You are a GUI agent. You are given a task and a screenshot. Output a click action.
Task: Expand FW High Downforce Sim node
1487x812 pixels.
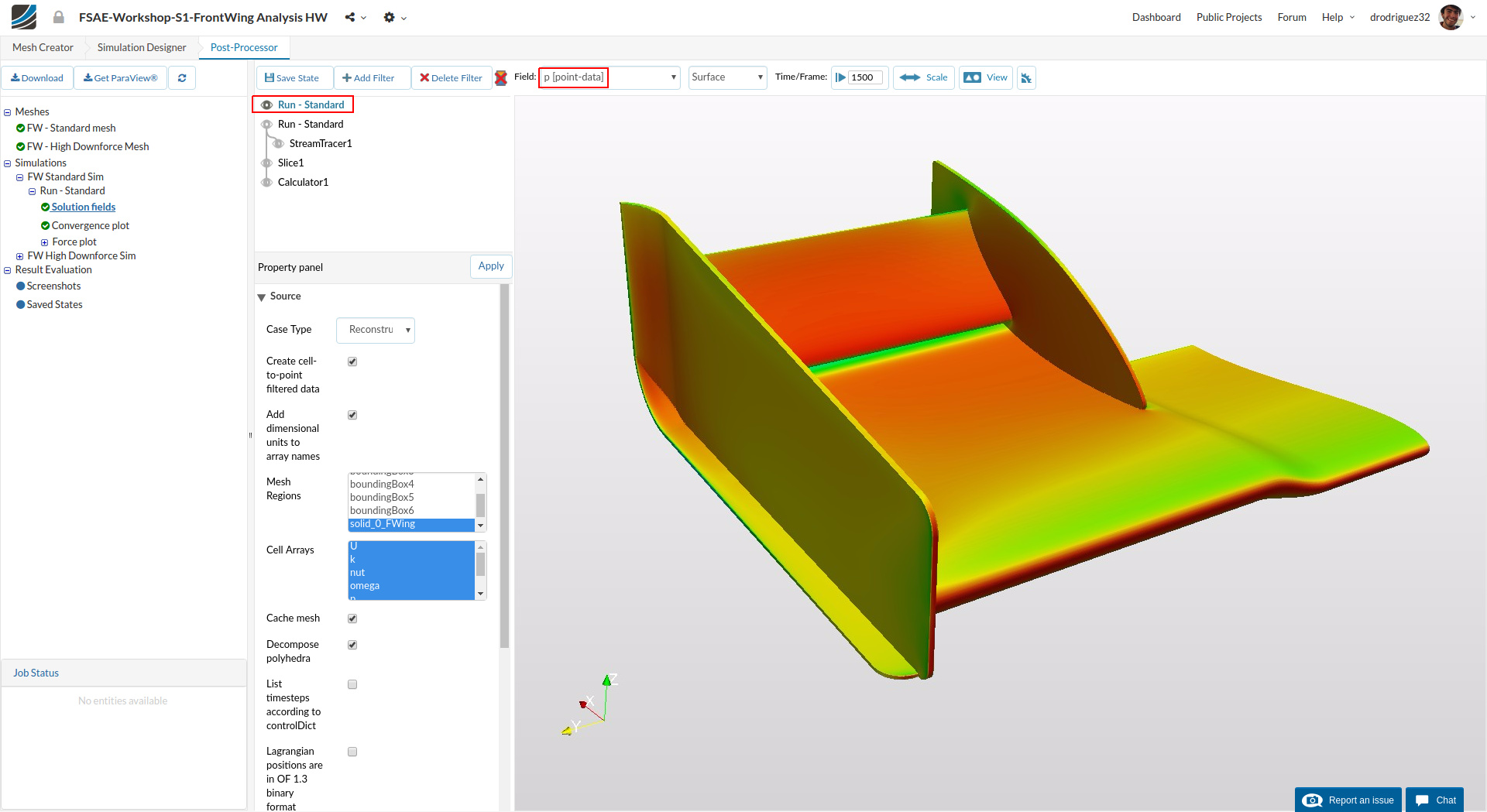click(x=20, y=257)
